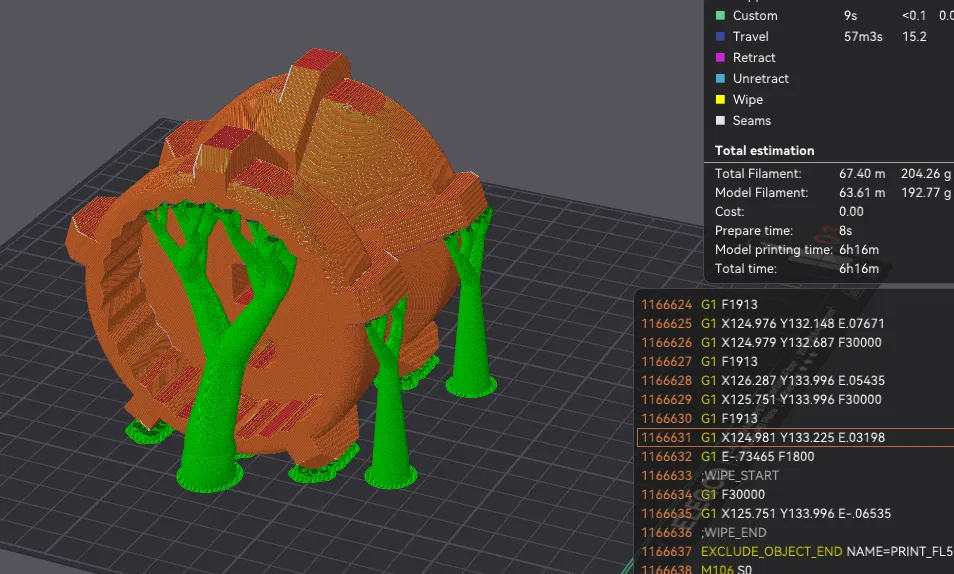Image resolution: width=954 pixels, height=574 pixels.
Task: Click the Custom legend label
Action: (x=754, y=16)
